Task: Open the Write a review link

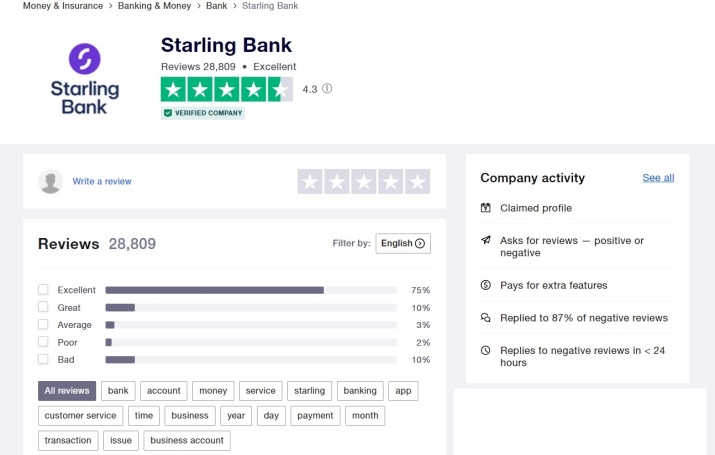Action: (x=102, y=182)
